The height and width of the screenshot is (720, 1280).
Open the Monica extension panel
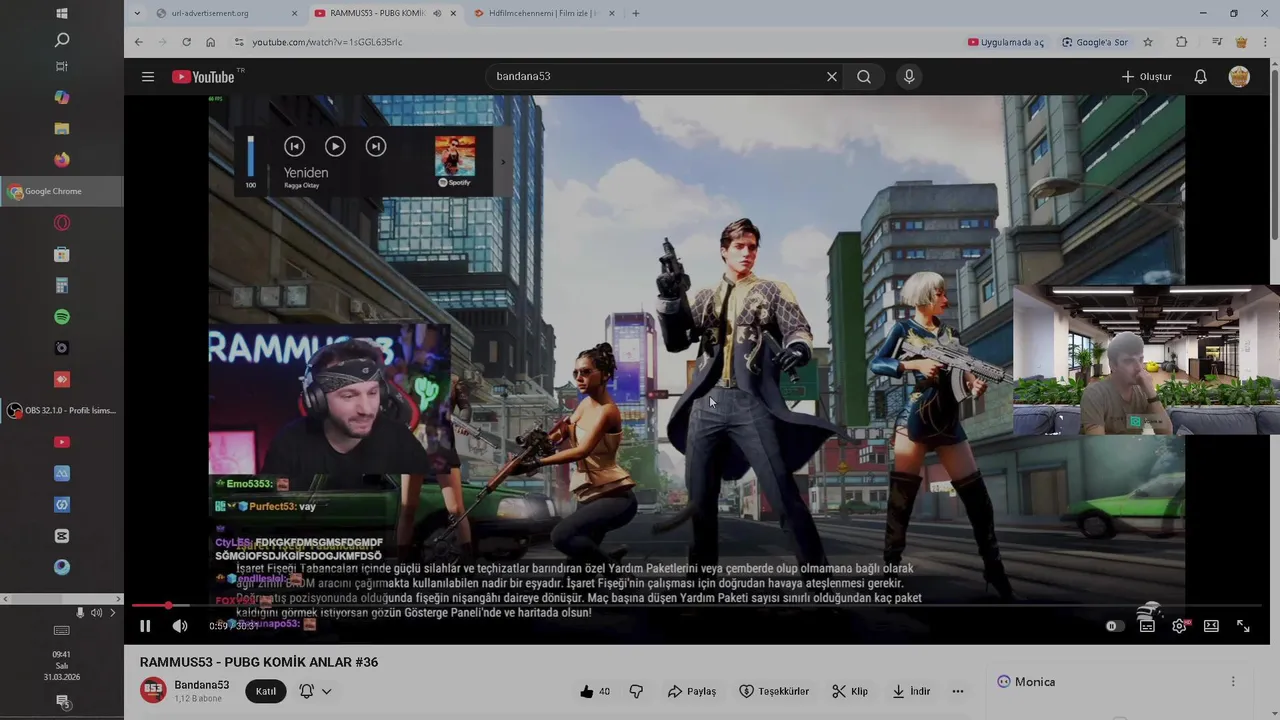click(x=1026, y=681)
